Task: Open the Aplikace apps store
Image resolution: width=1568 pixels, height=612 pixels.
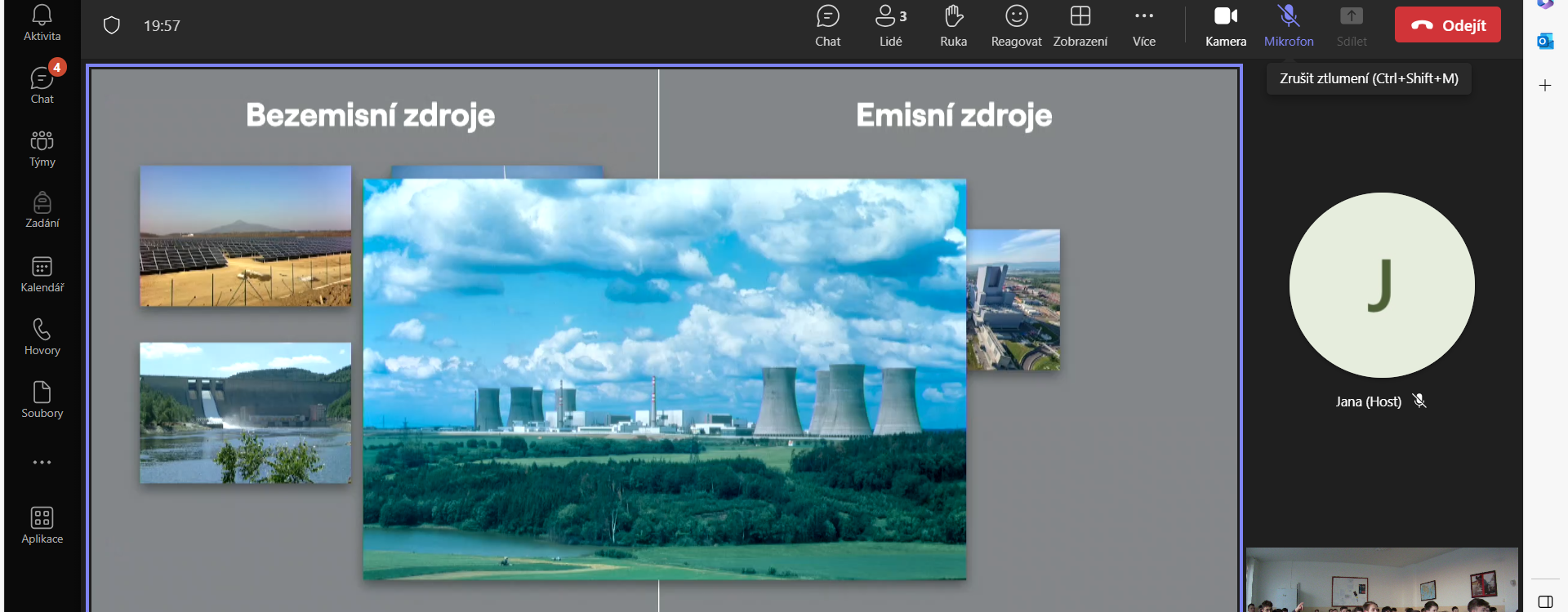Action: click(x=42, y=526)
